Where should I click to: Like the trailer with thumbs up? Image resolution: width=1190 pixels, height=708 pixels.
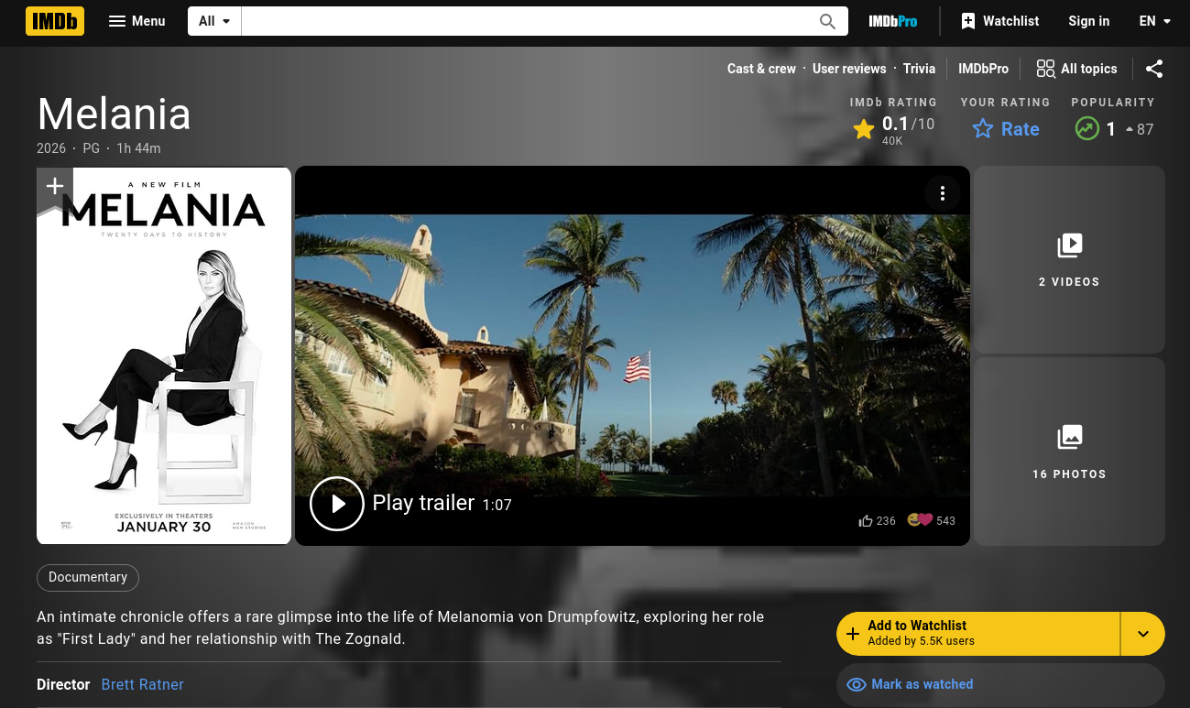click(x=877, y=521)
